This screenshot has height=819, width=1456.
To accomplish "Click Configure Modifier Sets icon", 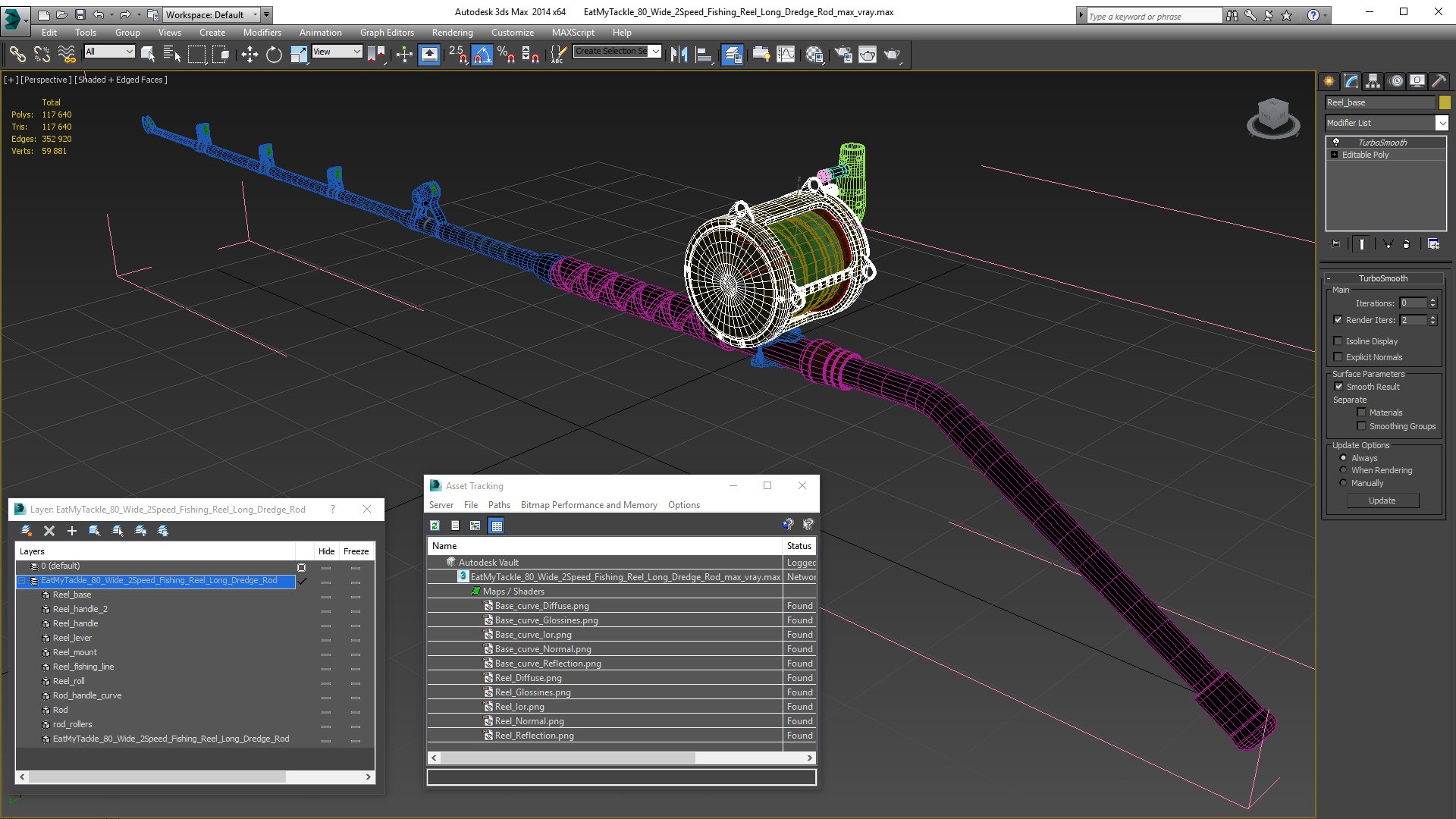I will click(1433, 244).
